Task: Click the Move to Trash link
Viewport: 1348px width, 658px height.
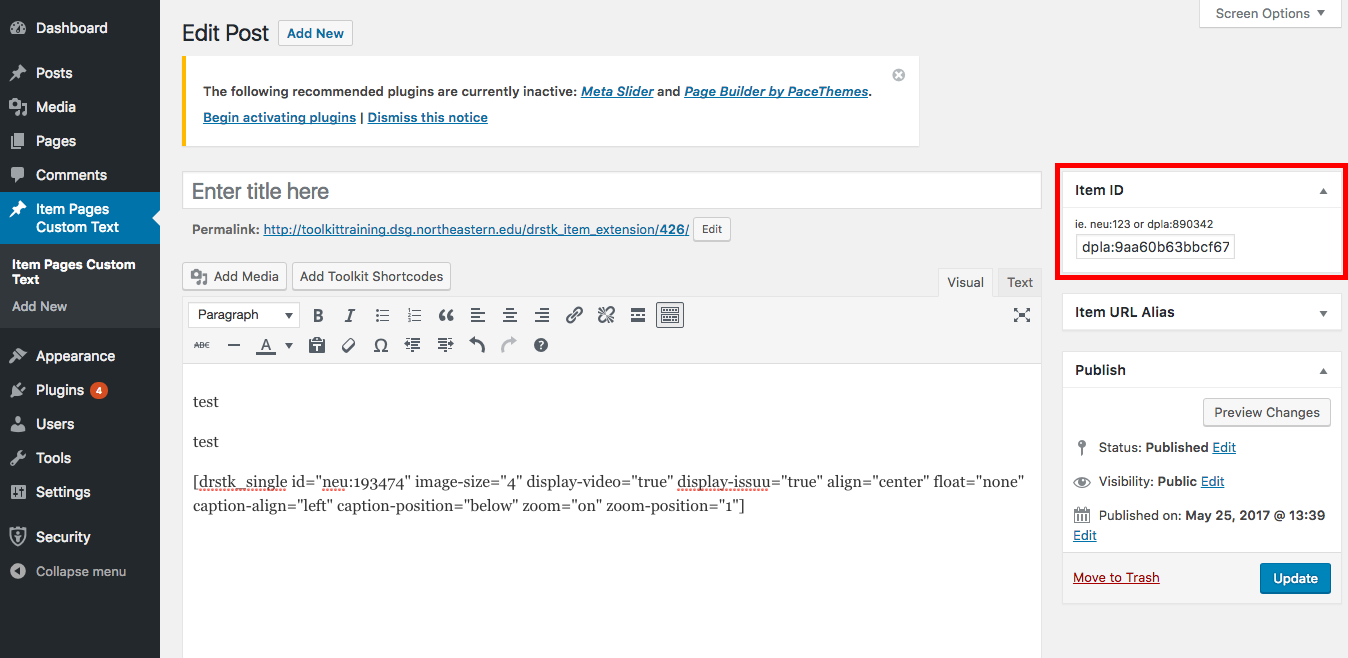Action: (1116, 577)
